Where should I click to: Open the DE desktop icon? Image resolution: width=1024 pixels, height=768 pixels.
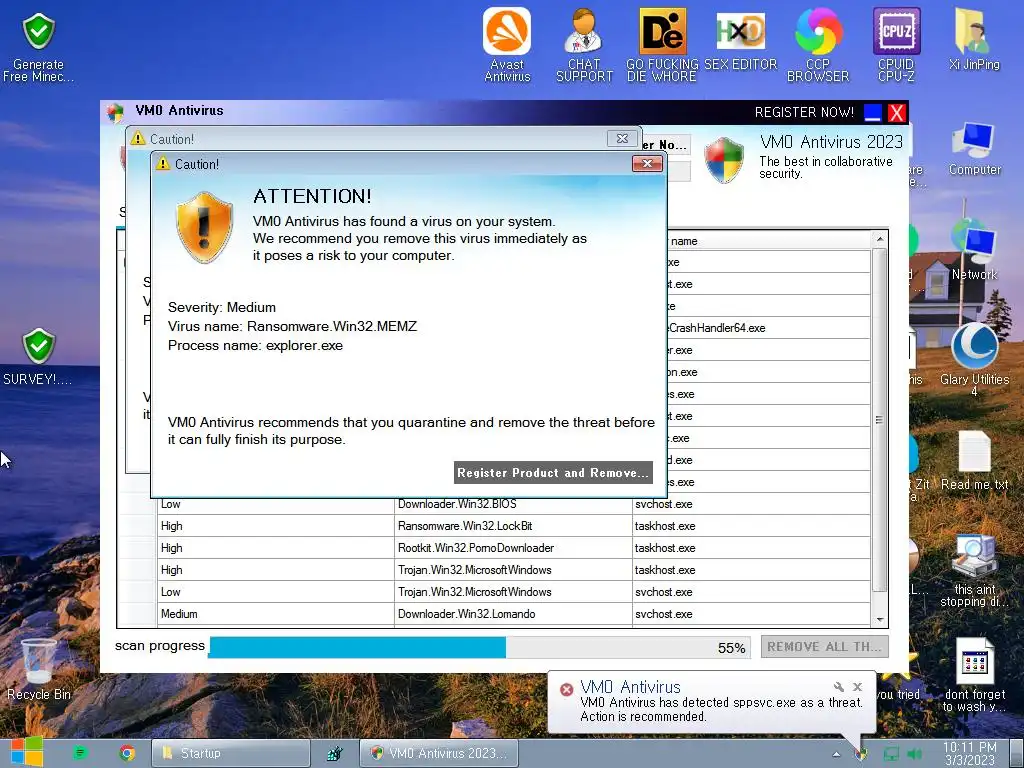pyautogui.click(x=662, y=44)
